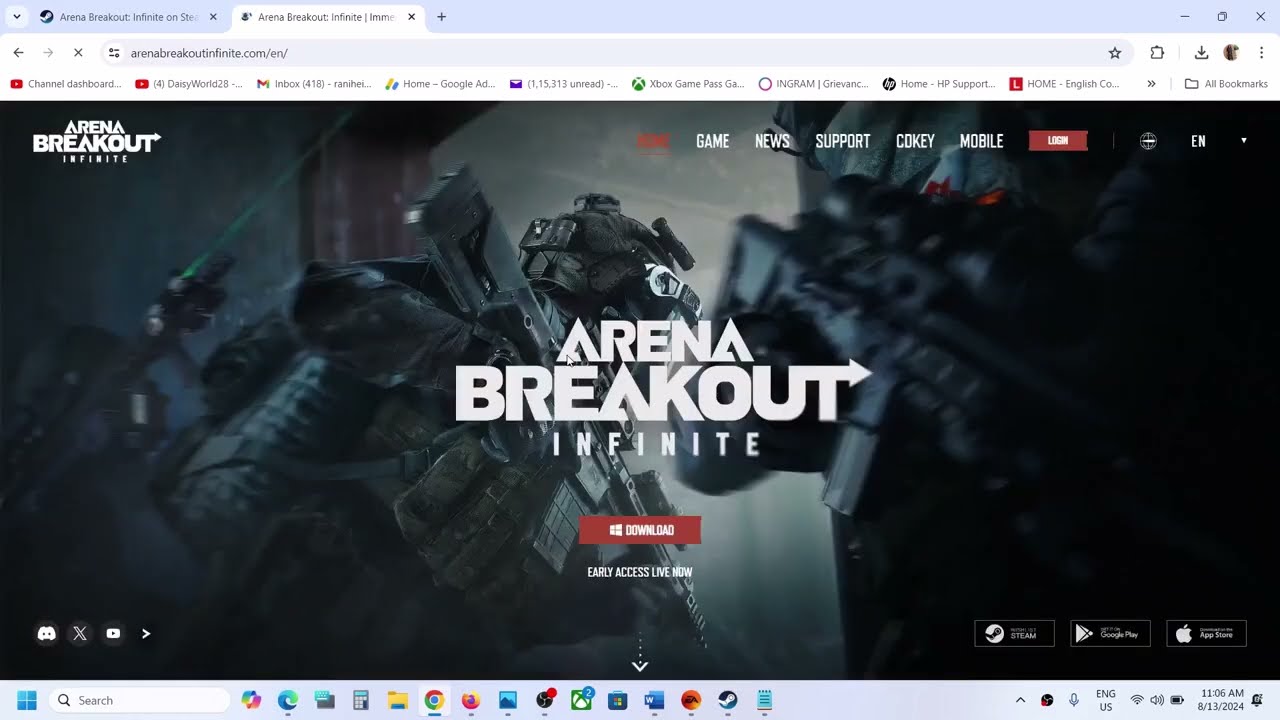Open Steam from the taskbar

(728, 700)
